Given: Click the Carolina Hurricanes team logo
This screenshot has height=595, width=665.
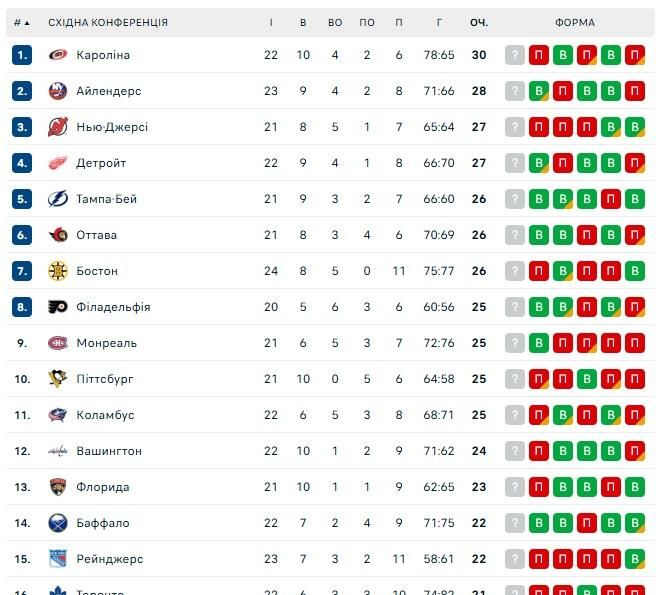Looking at the screenshot, I should tap(57, 55).
